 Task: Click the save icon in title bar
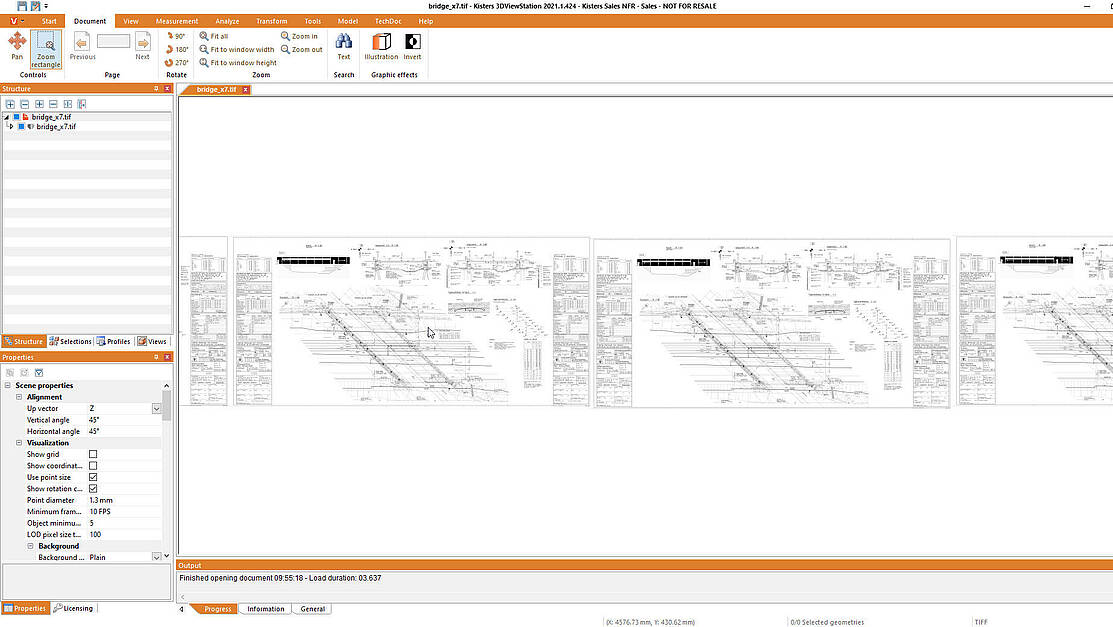(x=22, y=6)
